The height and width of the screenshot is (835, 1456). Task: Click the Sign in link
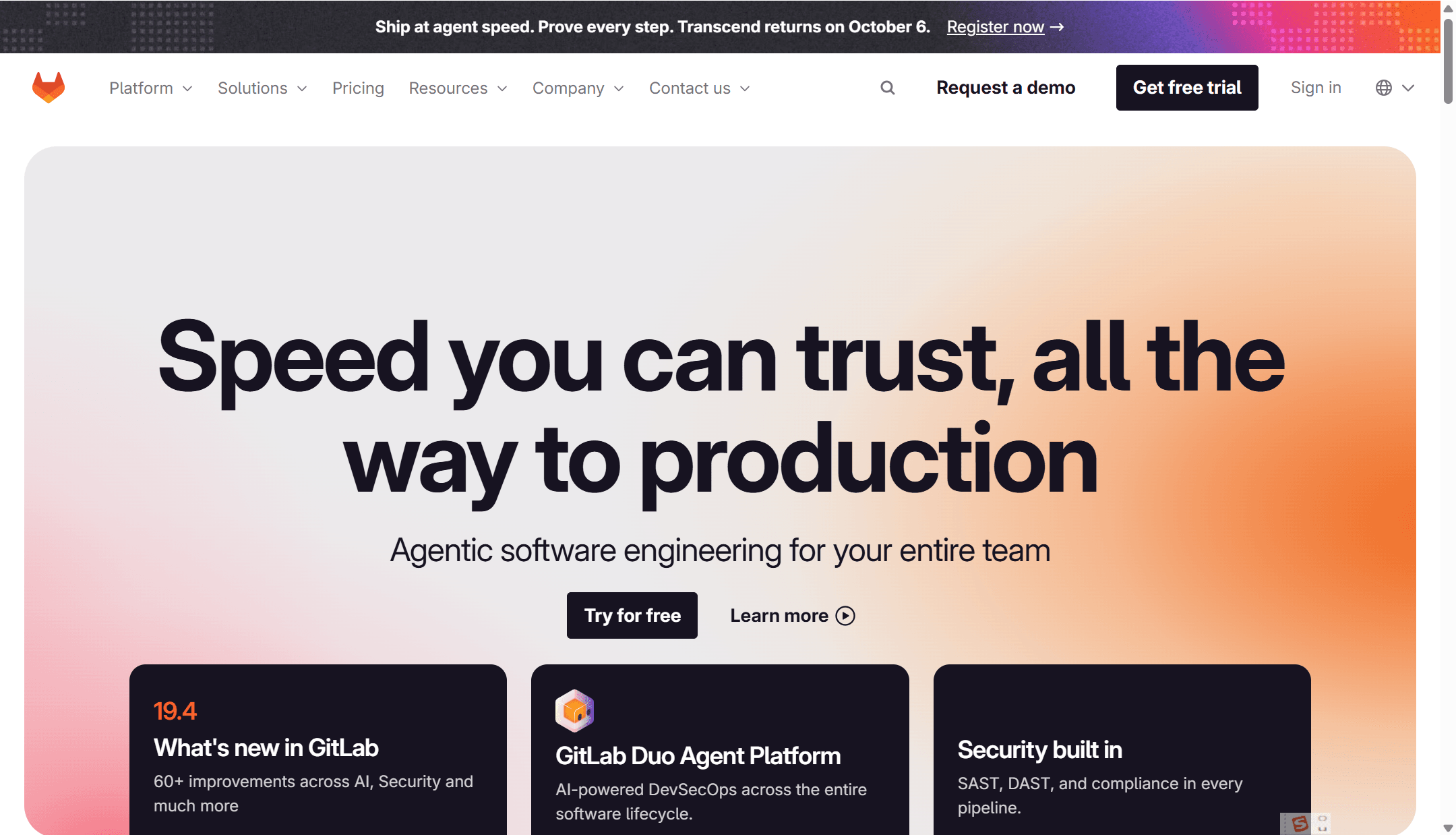tap(1316, 88)
